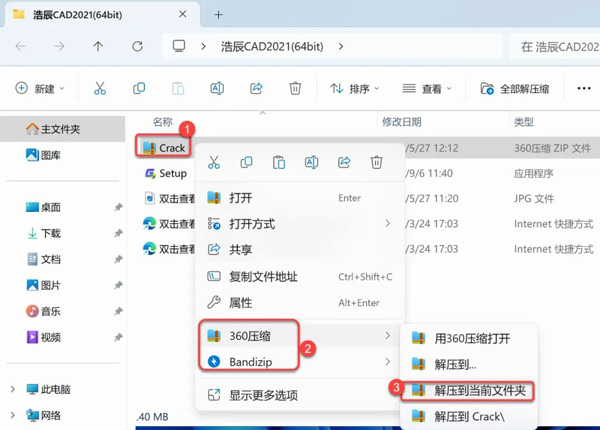Image resolution: width=600 pixels, height=430 pixels.
Task: Select 主文件夹 in the sidebar
Action: click(x=62, y=129)
